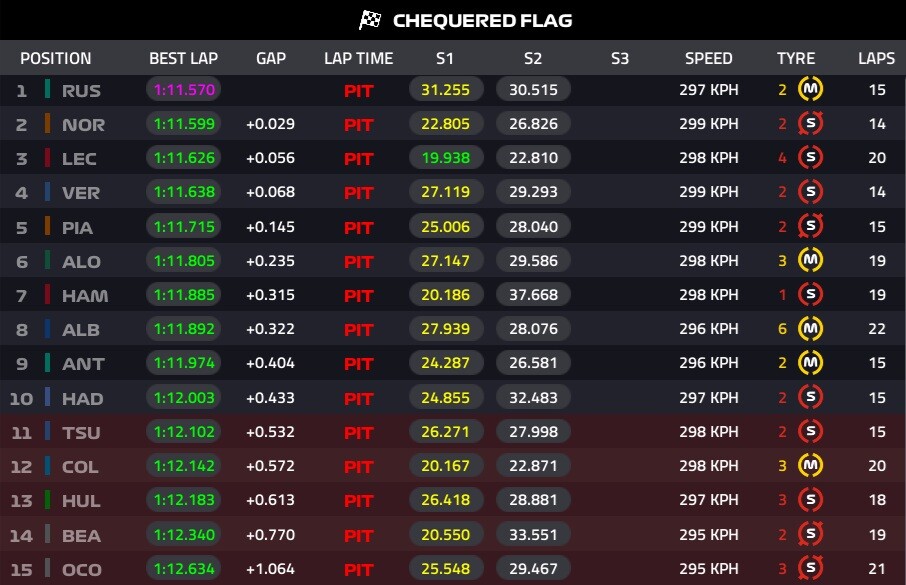This screenshot has width=906, height=585.
Task: Click Russell's purple best lap 1:11.570
Action: pyautogui.click(x=183, y=90)
